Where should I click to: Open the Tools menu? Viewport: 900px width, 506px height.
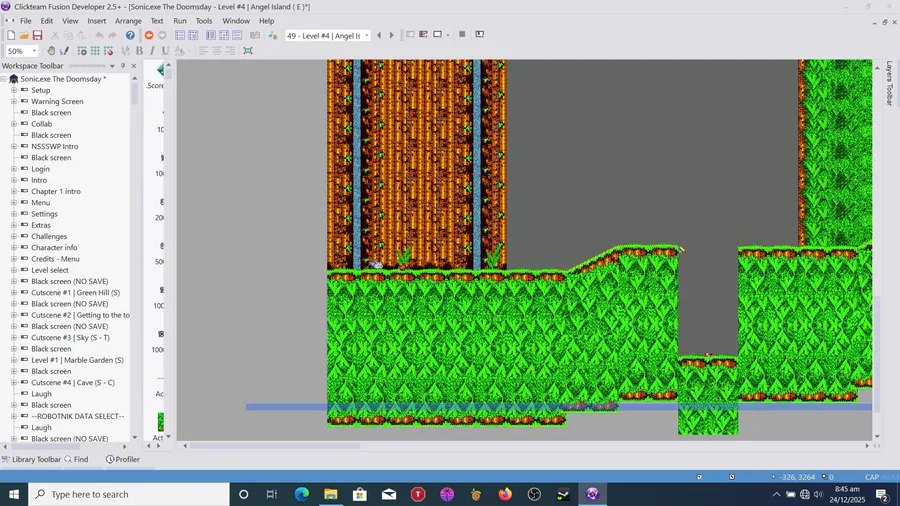pos(204,21)
